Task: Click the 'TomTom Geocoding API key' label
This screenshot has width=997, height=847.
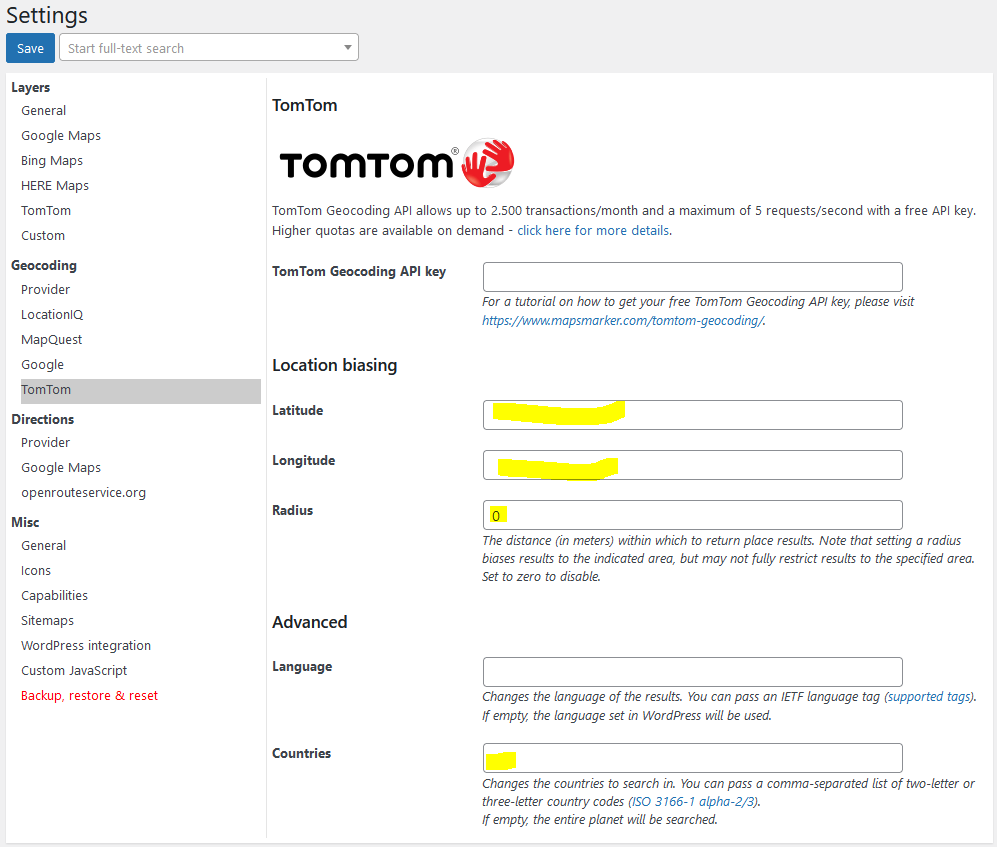Action: (359, 272)
